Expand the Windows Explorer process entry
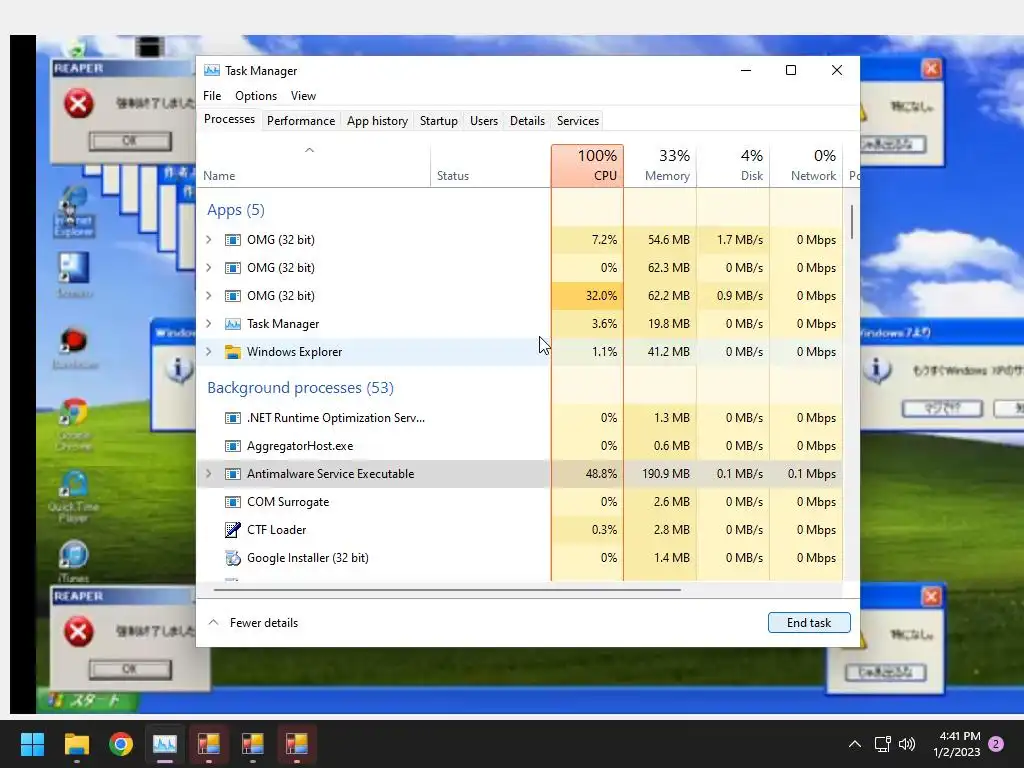 coord(208,352)
